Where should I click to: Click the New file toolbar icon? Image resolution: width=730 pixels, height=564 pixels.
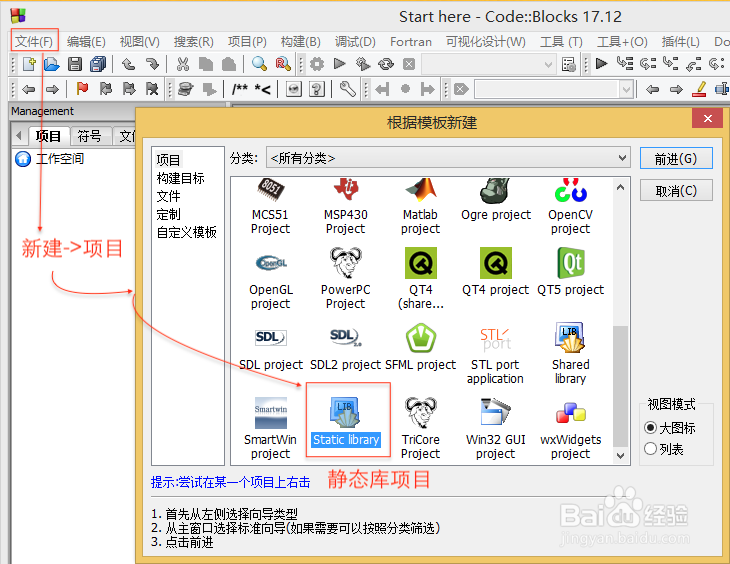click(29, 64)
